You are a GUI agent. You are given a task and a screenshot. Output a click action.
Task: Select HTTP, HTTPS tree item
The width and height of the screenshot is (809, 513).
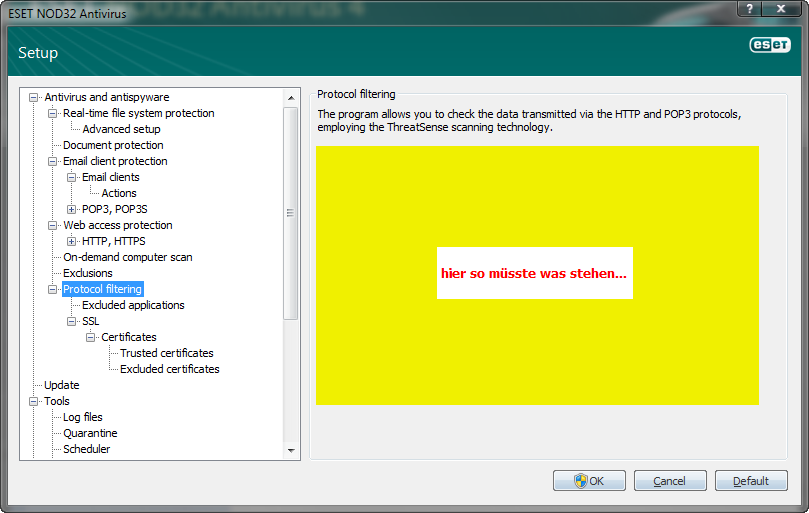pyautogui.click(x=114, y=241)
